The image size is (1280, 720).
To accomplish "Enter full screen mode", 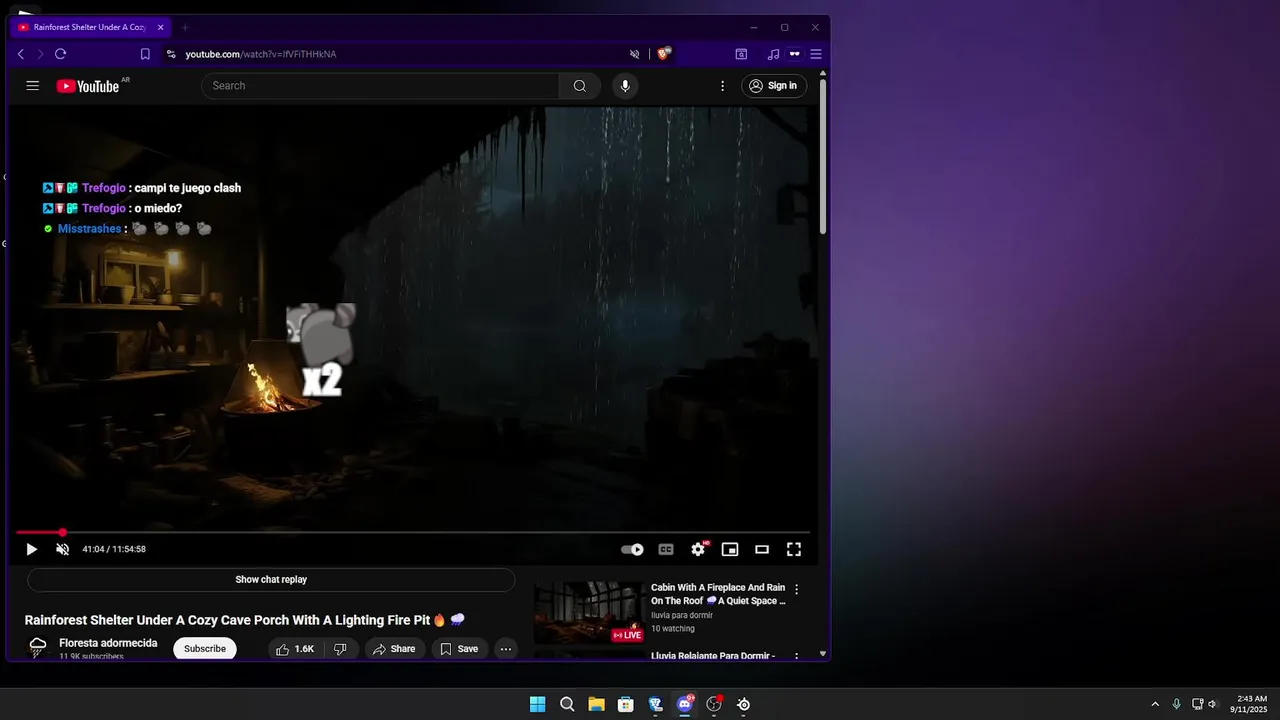I will (x=794, y=549).
